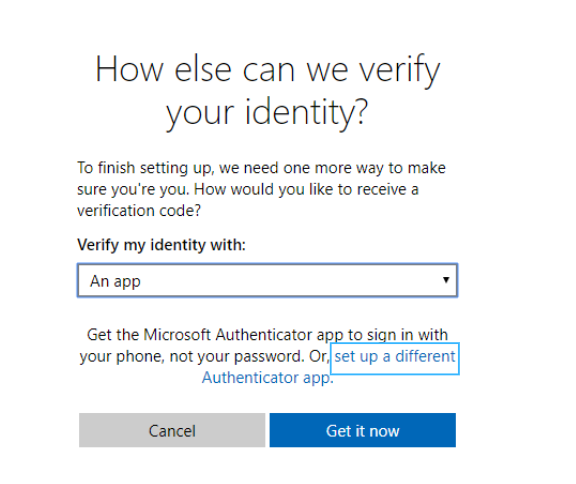
Task: Click the Get it now button
Action: pos(363,430)
